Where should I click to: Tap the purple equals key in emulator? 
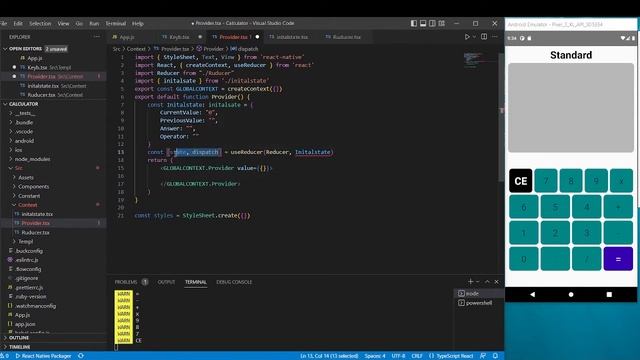618,259
